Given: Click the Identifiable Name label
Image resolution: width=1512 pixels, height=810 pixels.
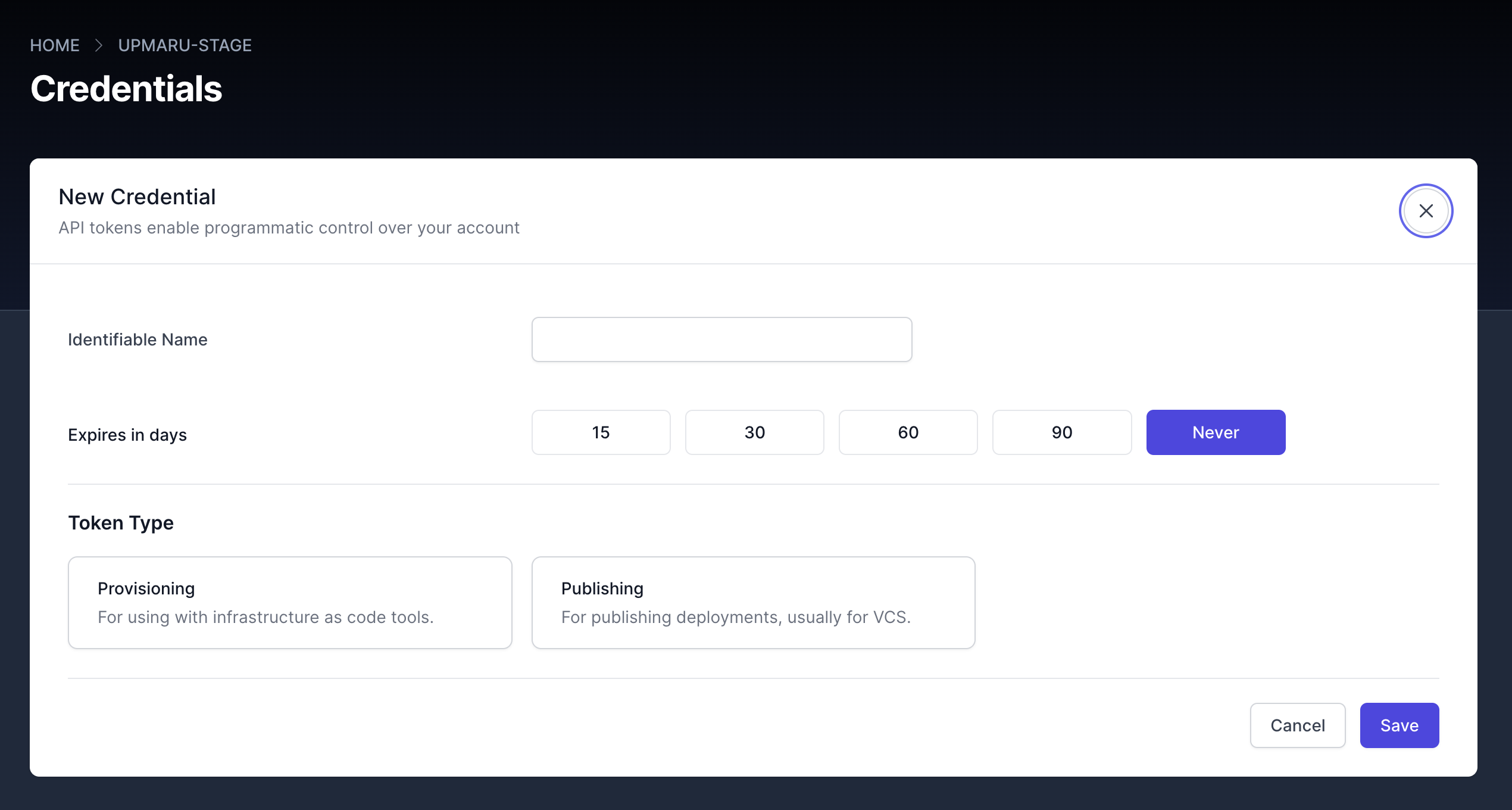Looking at the screenshot, I should [x=138, y=339].
